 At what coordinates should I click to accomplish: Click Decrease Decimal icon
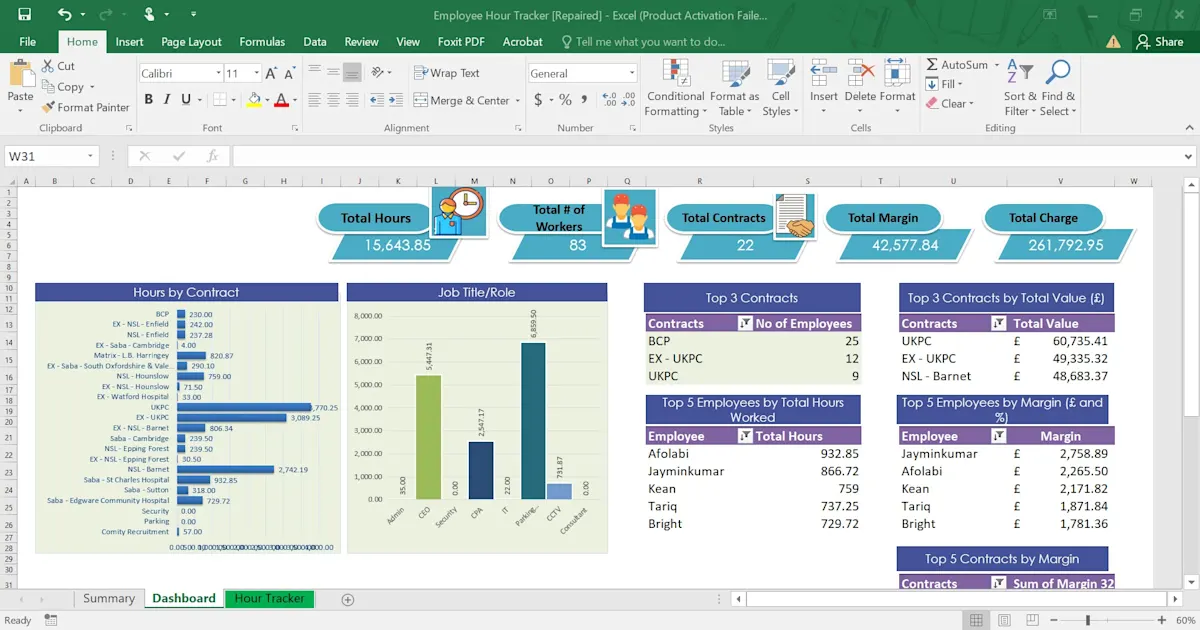coord(628,100)
